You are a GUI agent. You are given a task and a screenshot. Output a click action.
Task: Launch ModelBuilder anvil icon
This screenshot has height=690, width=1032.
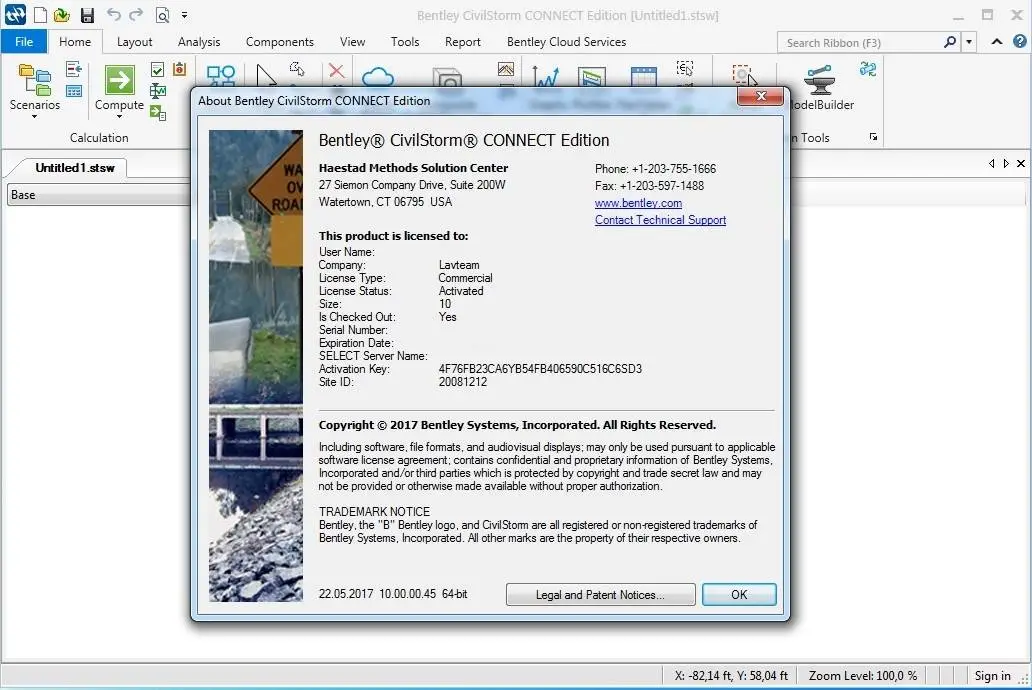click(x=820, y=79)
